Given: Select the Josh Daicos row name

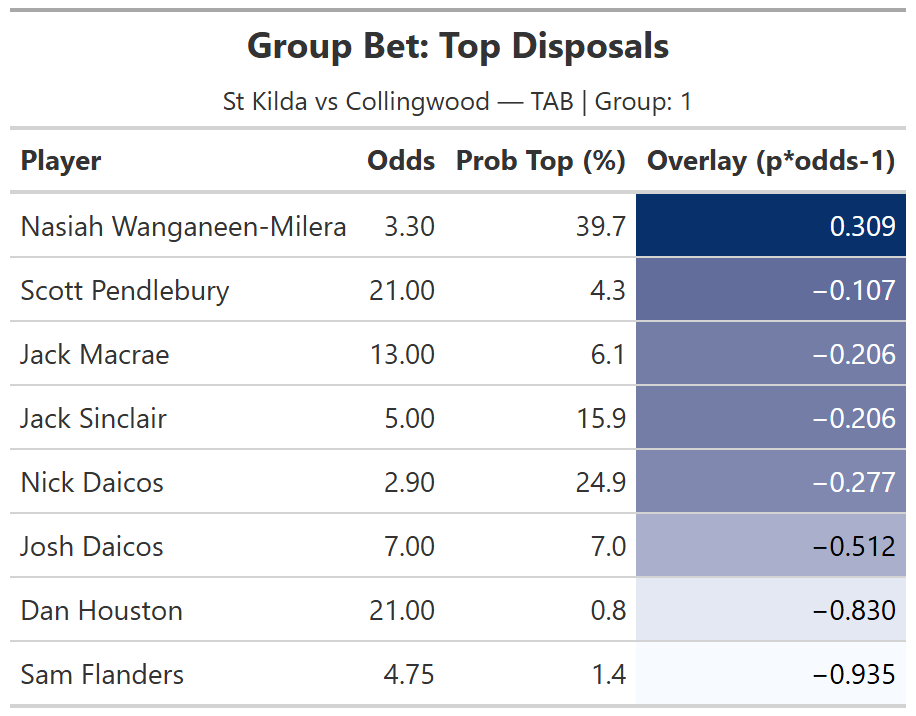Looking at the screenshot, I should tap(92, 547).
